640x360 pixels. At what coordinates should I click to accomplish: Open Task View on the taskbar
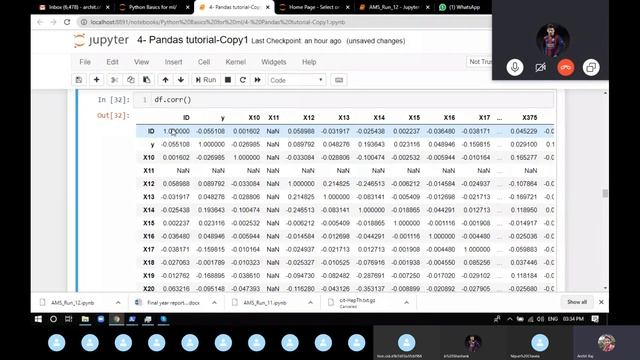tap(69, 319)
